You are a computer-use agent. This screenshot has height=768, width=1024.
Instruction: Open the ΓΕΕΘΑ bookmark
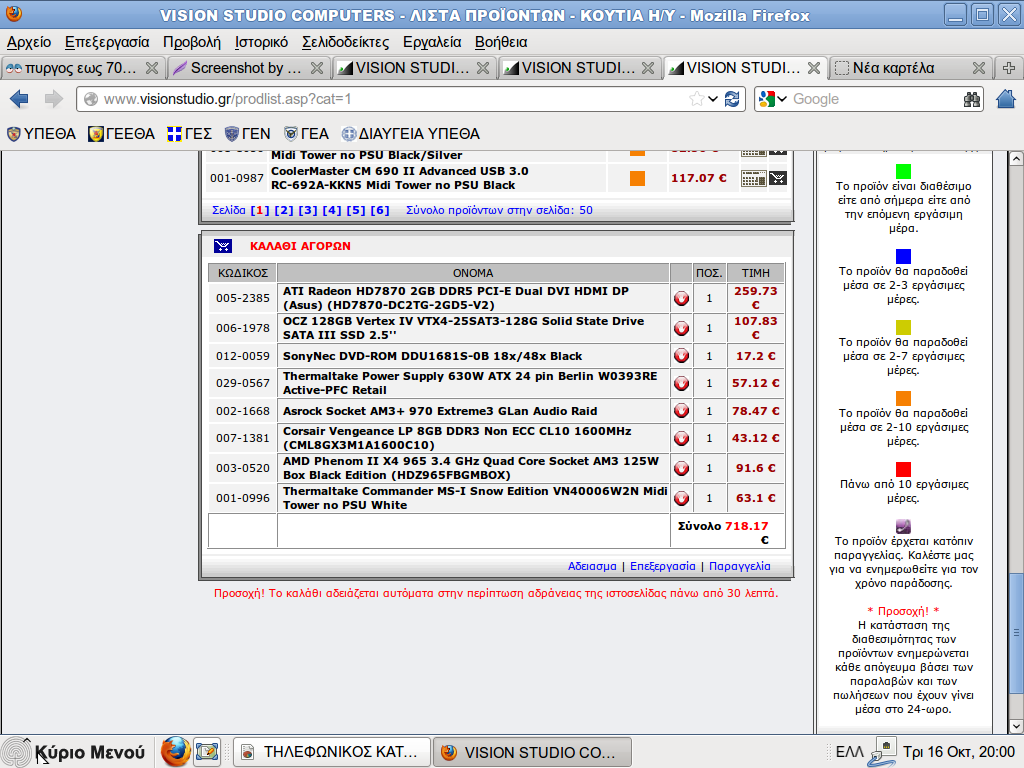(121, 134)
